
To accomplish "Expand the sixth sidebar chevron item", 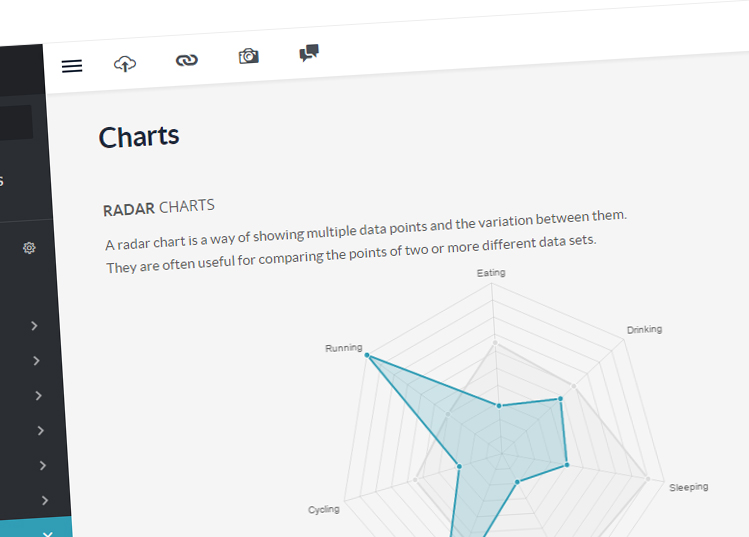I will 45,500.
